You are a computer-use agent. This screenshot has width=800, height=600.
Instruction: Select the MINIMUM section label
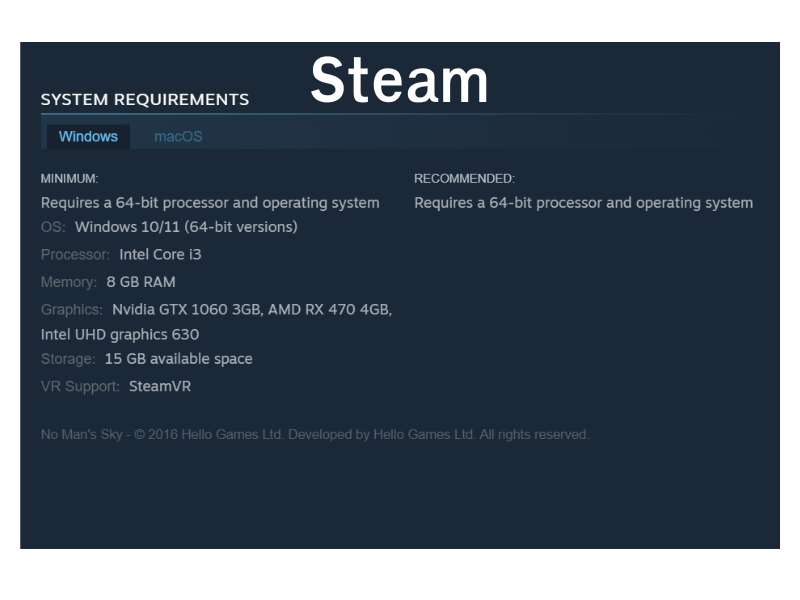tap(69, 179)
